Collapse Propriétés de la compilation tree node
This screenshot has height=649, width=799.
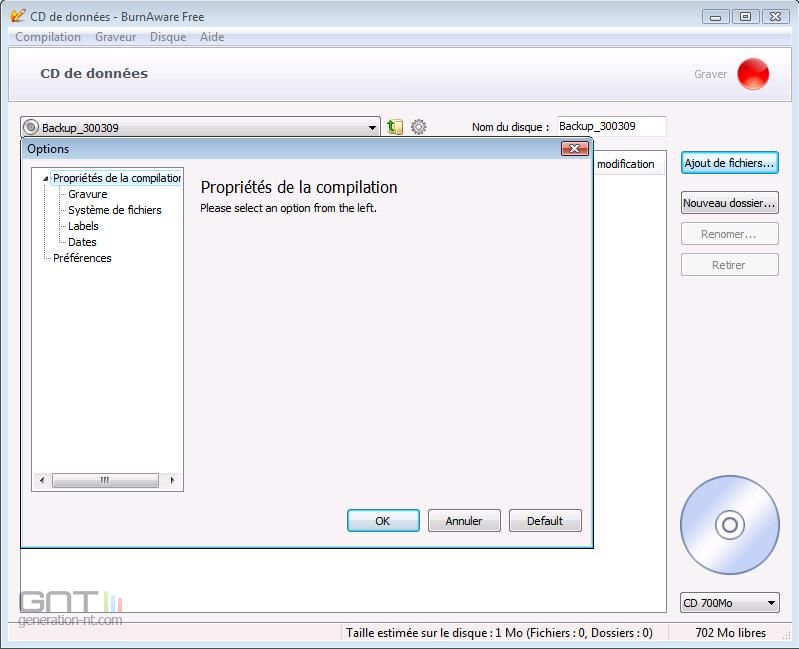coord(45,178)
